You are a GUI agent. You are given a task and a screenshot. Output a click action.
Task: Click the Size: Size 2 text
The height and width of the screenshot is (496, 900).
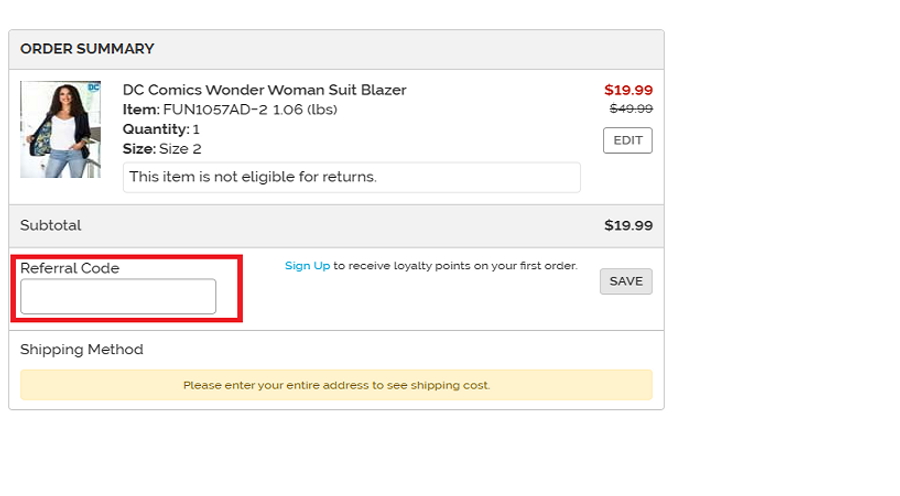click(162, 149)
